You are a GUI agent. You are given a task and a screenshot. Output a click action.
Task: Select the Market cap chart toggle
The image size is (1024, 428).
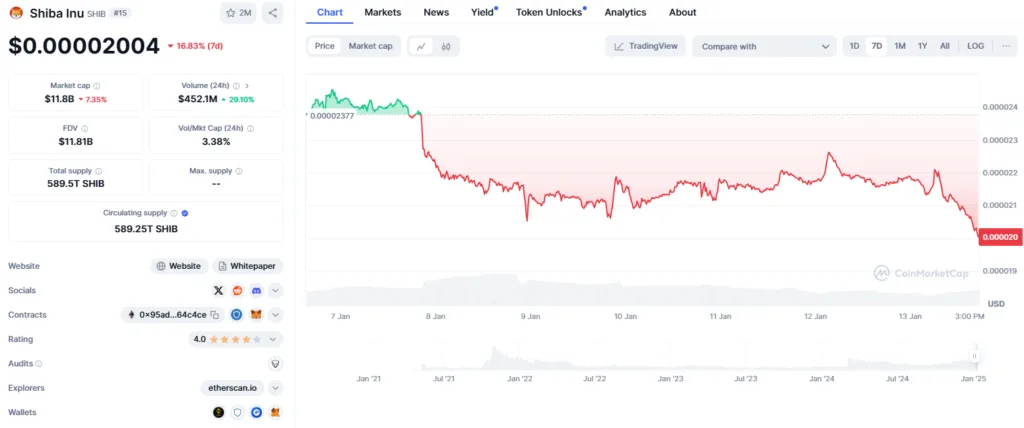tap(370, 46)
